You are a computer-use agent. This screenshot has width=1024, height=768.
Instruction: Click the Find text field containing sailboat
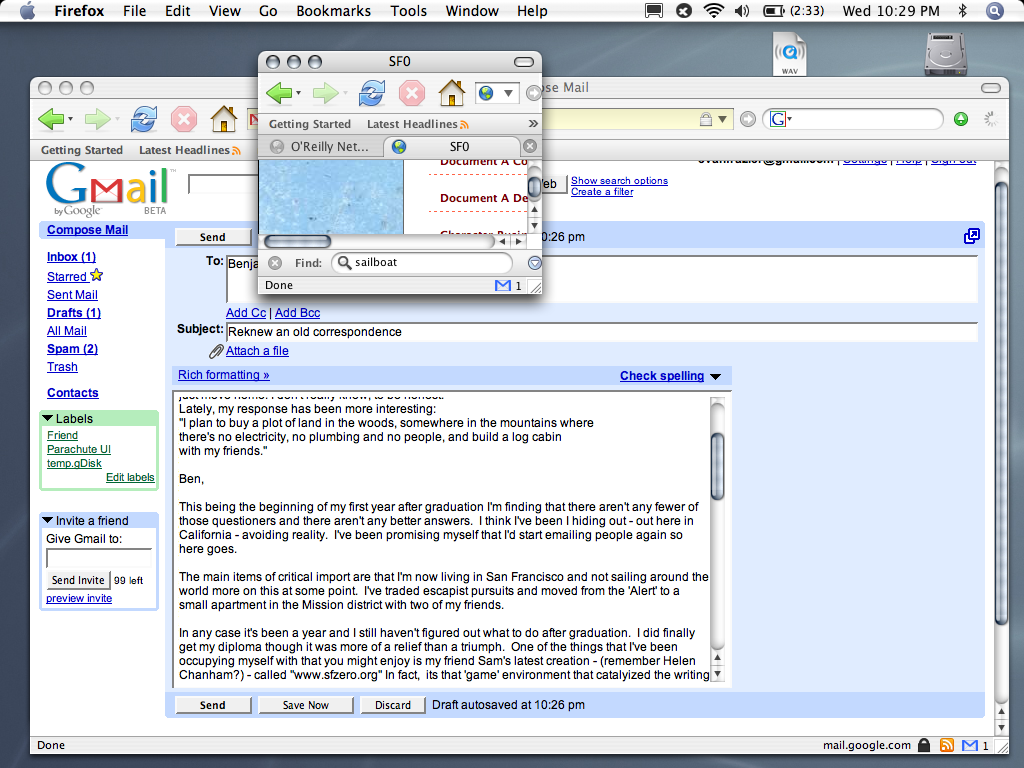(423, 263)
